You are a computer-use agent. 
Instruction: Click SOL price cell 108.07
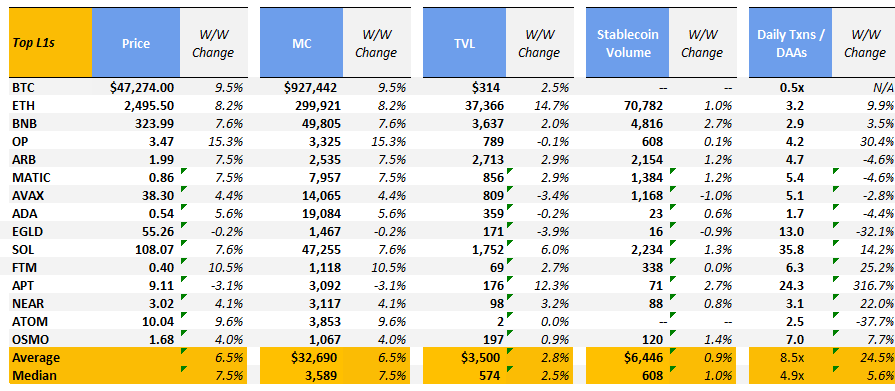coord(155,250)
